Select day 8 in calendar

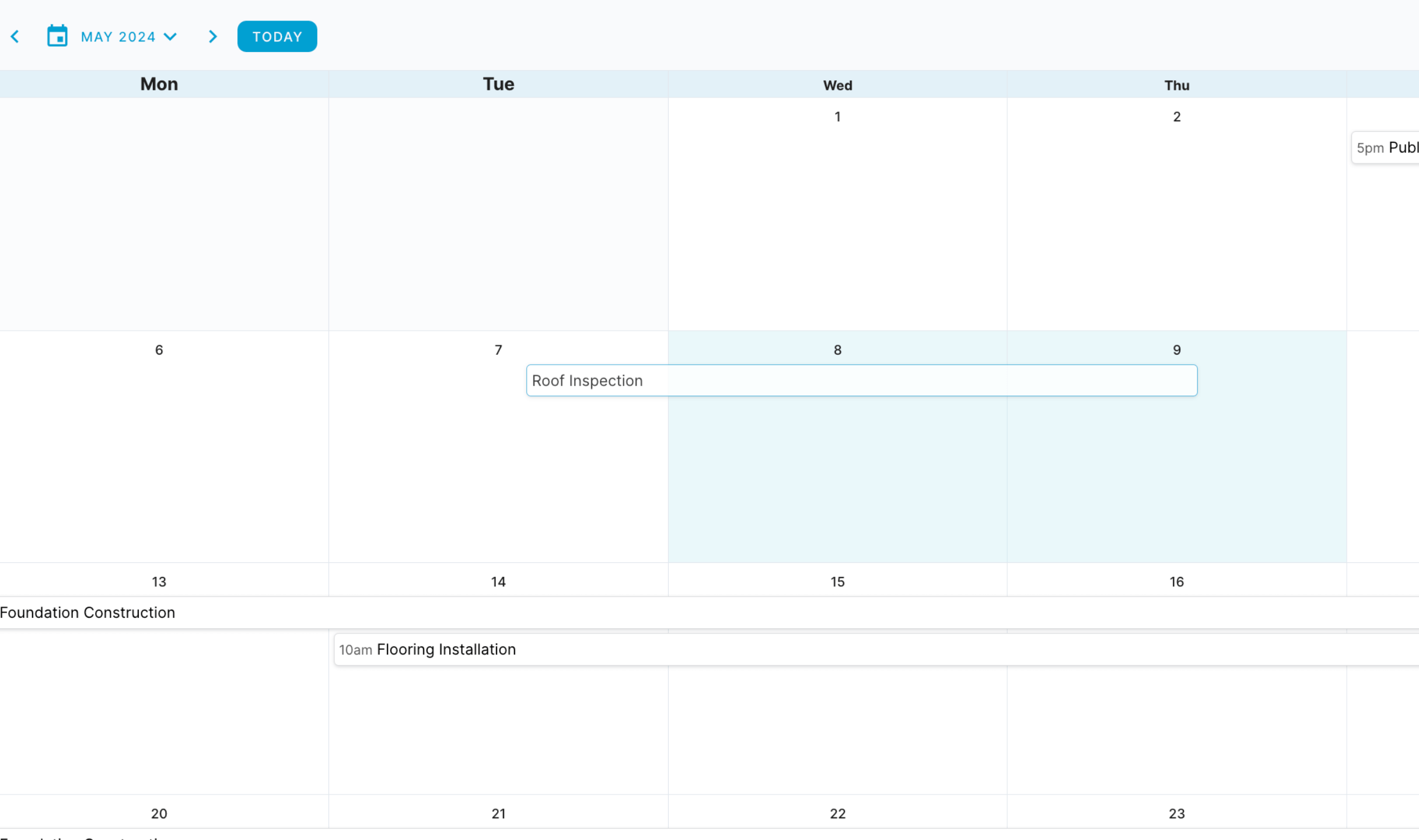coord(838,350)
